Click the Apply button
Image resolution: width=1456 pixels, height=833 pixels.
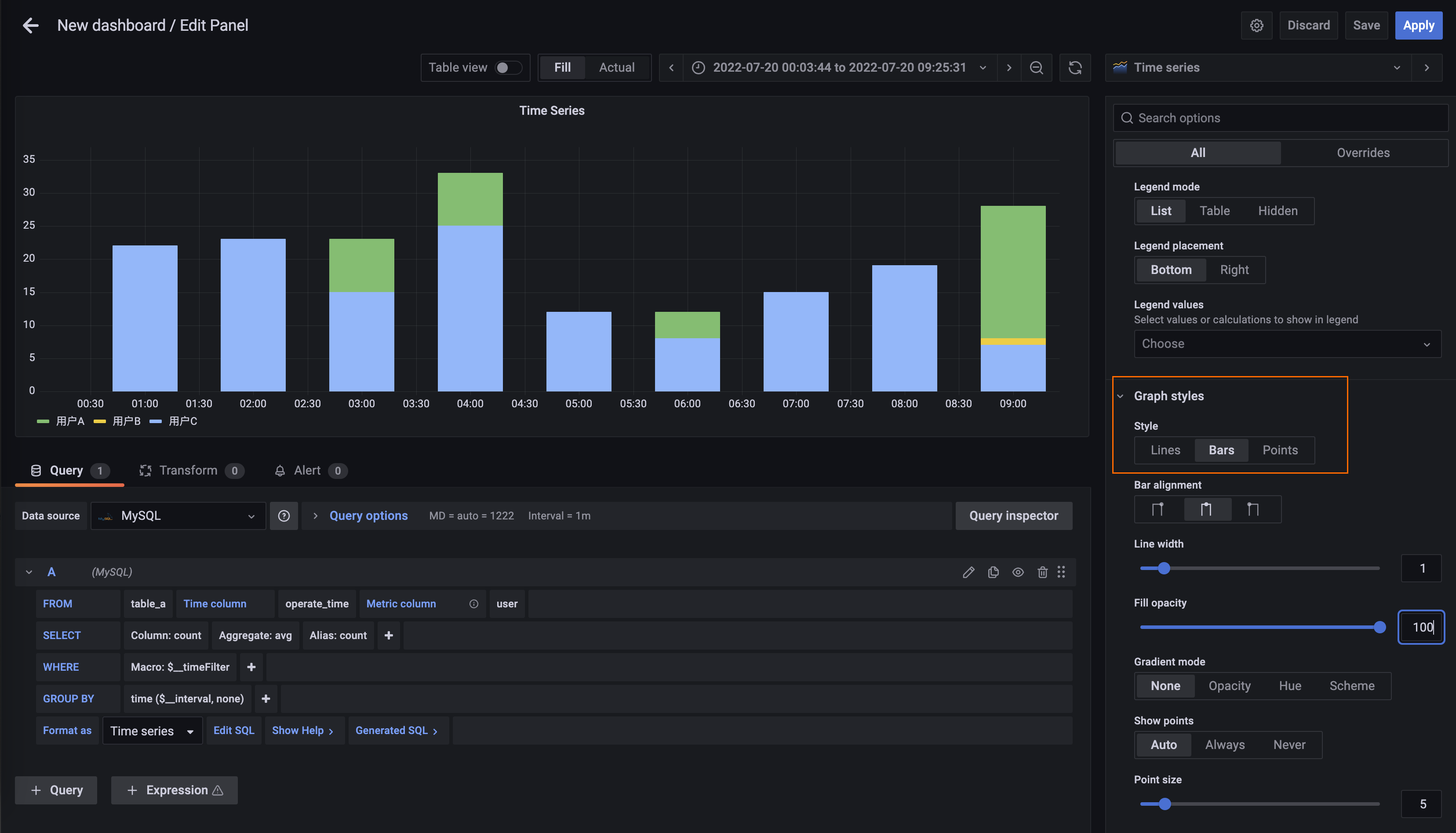(1418, 25)
